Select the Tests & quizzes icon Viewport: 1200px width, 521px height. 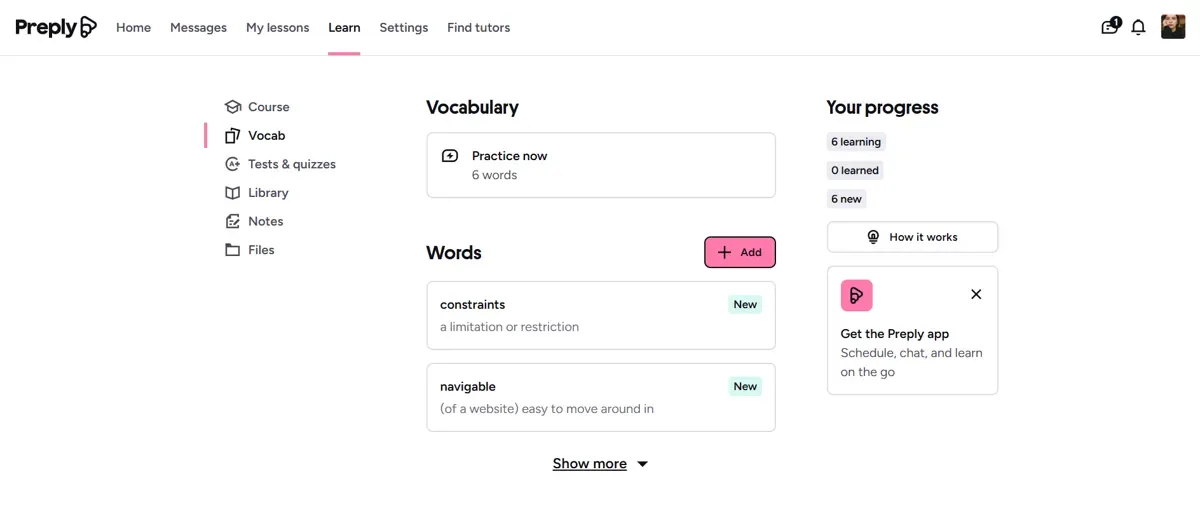233,164
